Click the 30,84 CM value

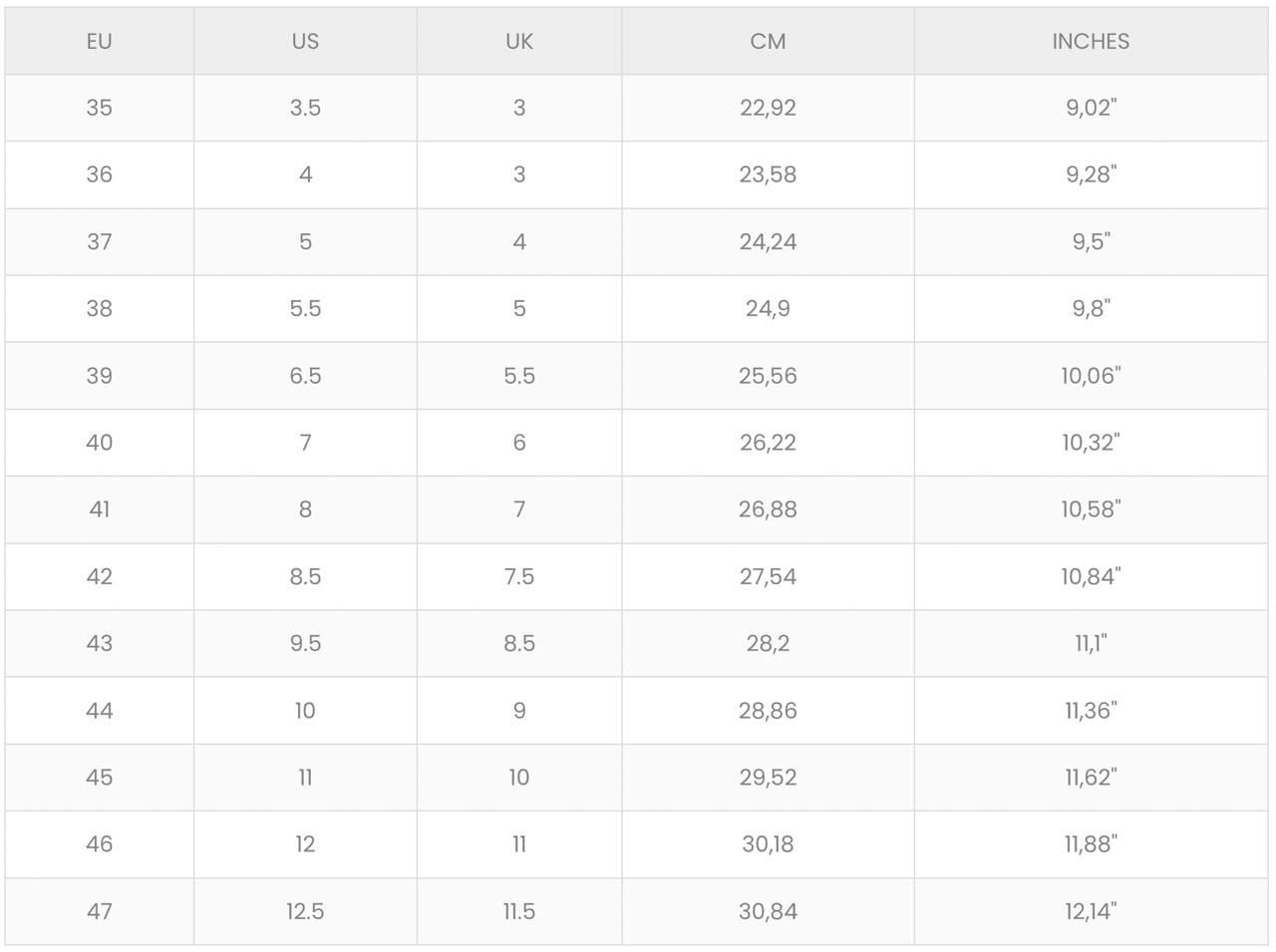tap(768, 911)
